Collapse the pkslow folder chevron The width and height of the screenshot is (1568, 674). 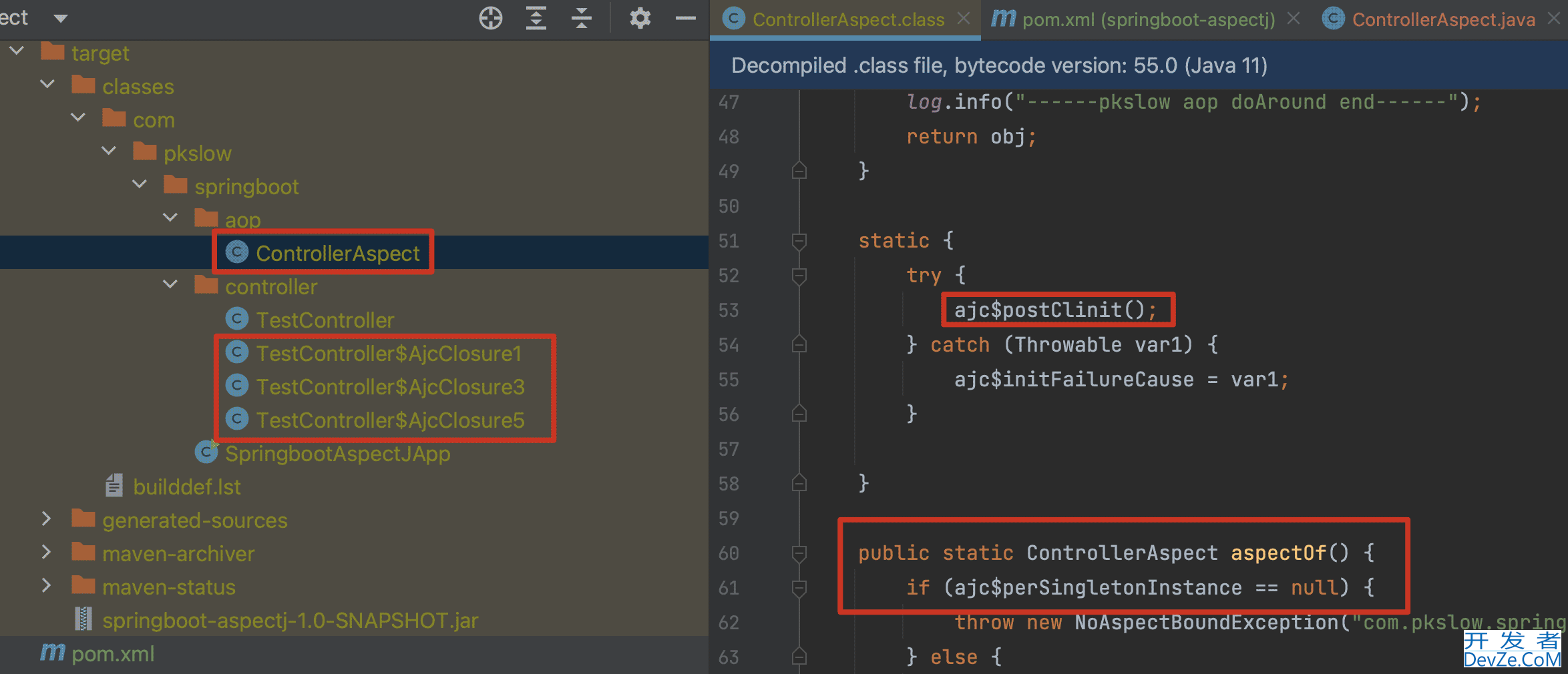[109, 151]
